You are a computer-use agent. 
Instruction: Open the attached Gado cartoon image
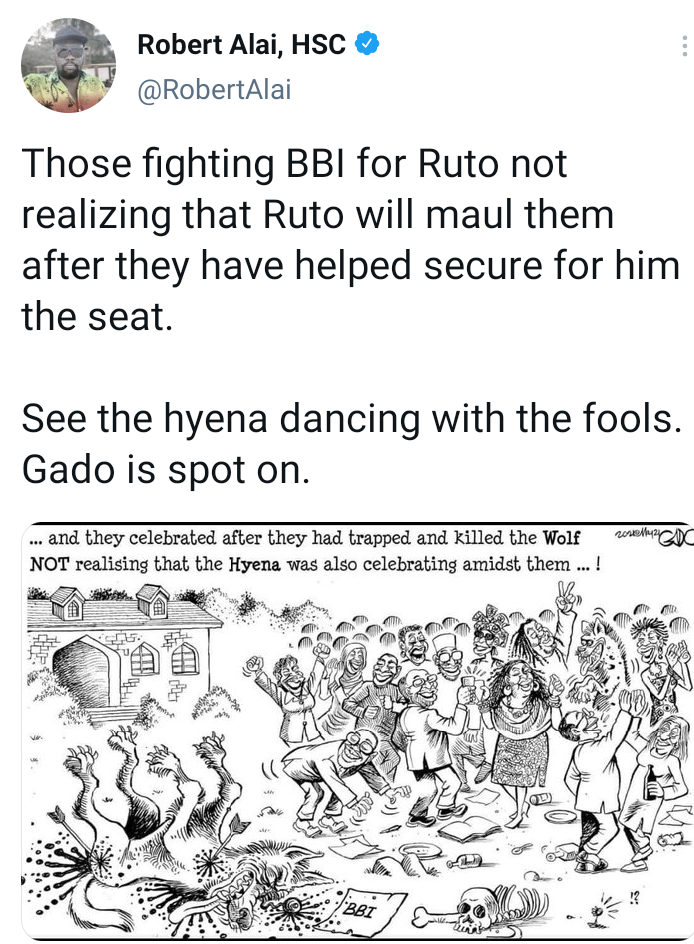(x=358, y=731)
